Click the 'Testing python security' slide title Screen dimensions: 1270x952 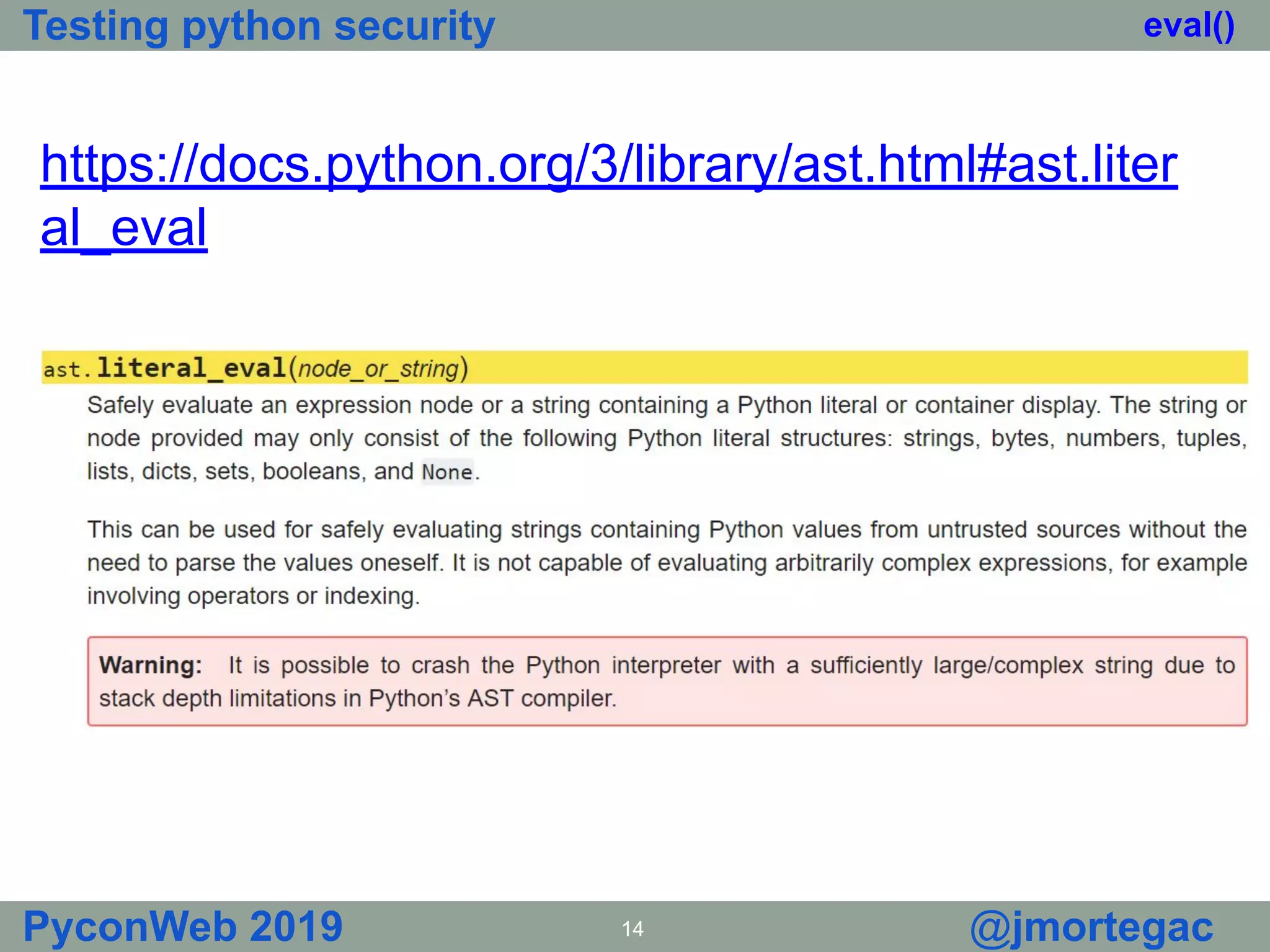click(x=259, y=27)
